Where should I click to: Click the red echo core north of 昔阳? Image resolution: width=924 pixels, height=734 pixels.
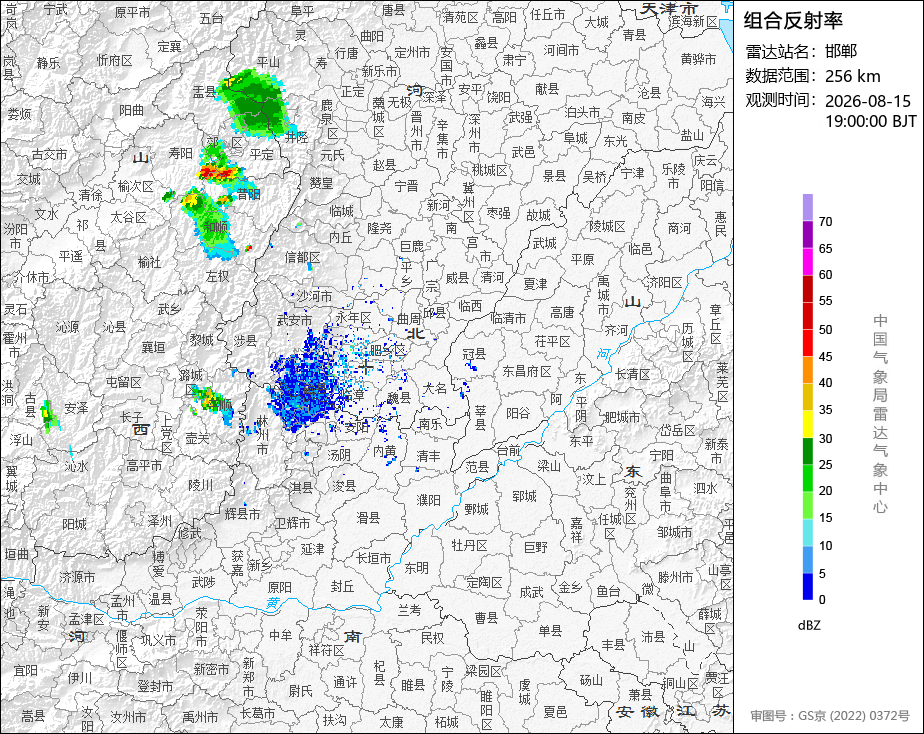tap(219, 172)
